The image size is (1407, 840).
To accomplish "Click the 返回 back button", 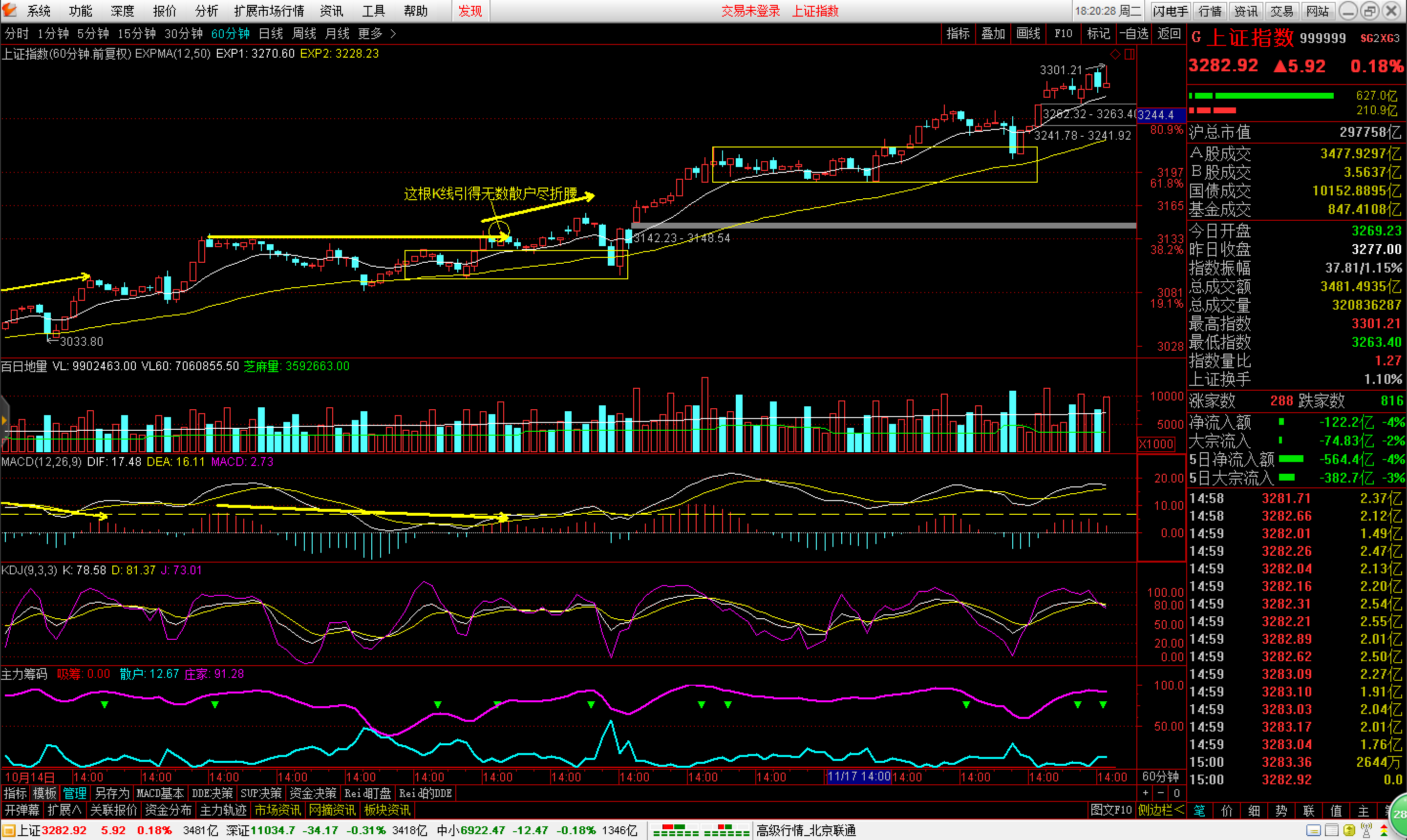I will (1169, 34).
